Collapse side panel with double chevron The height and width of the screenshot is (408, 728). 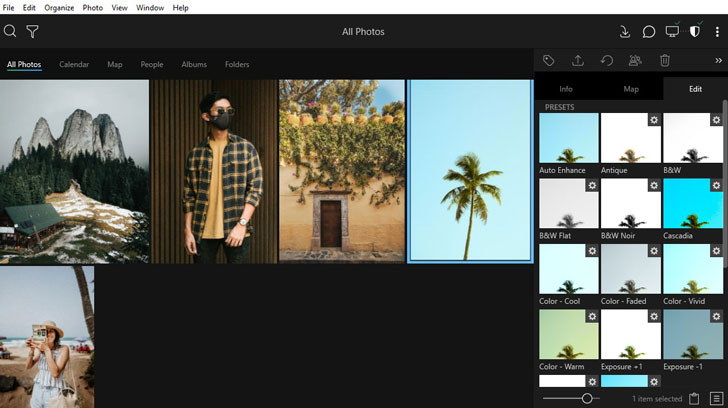718,61
